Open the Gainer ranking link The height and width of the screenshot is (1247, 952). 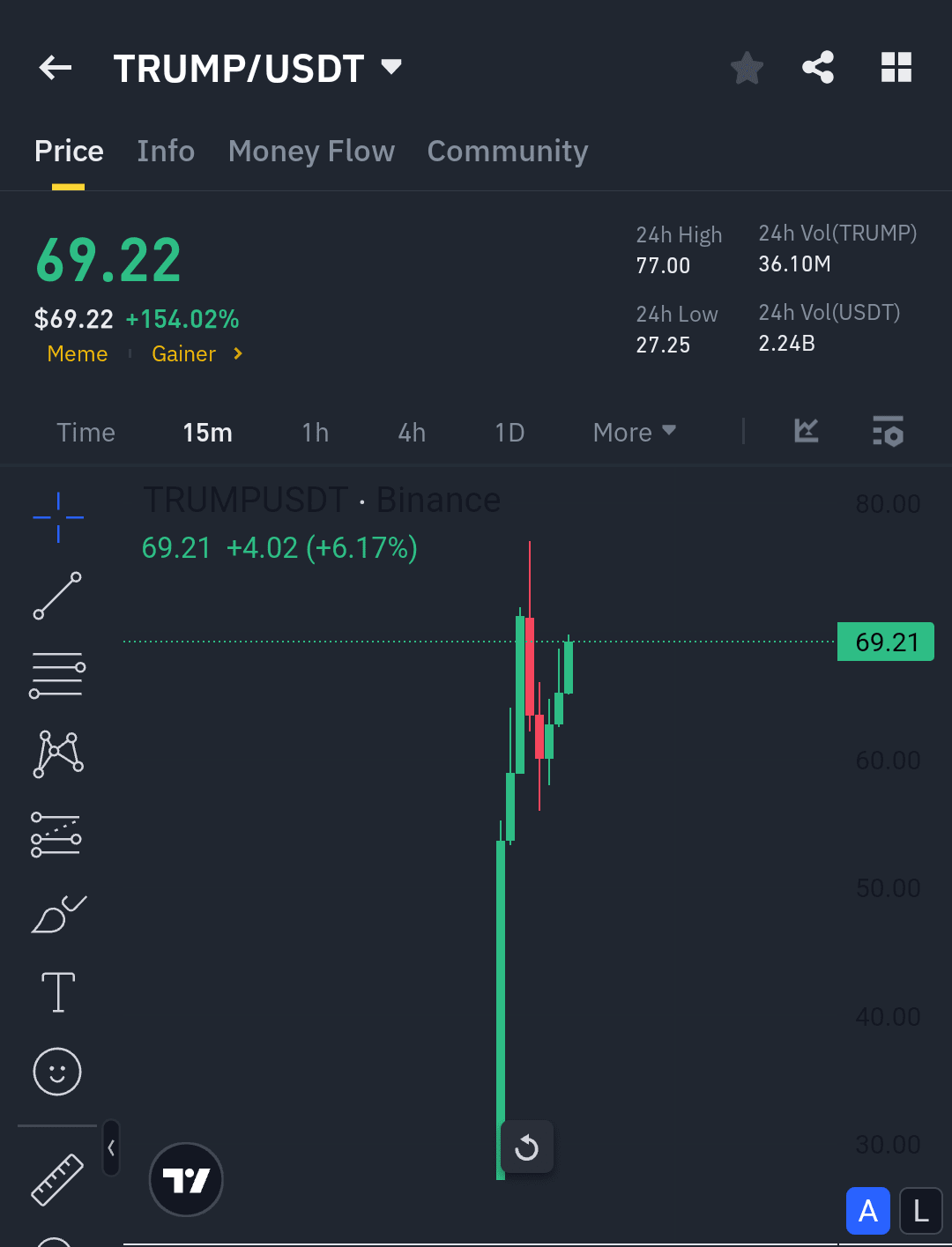pyautogui.click(x=183, y=353)
